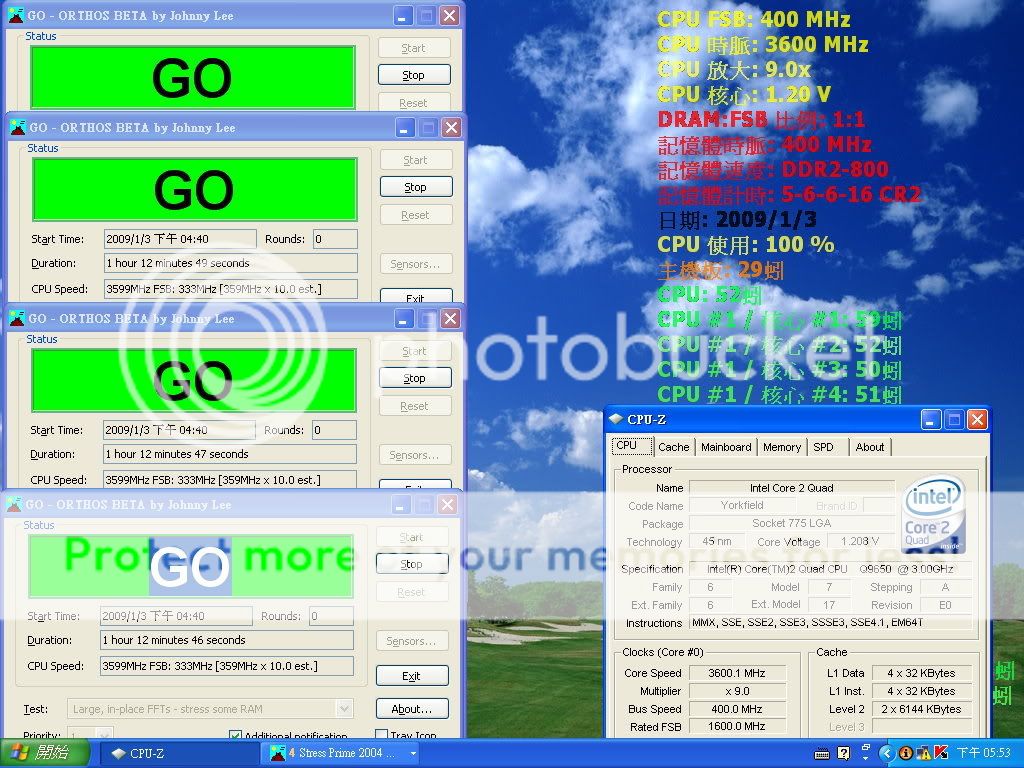Click the network warning tray icon

(923, 753)
